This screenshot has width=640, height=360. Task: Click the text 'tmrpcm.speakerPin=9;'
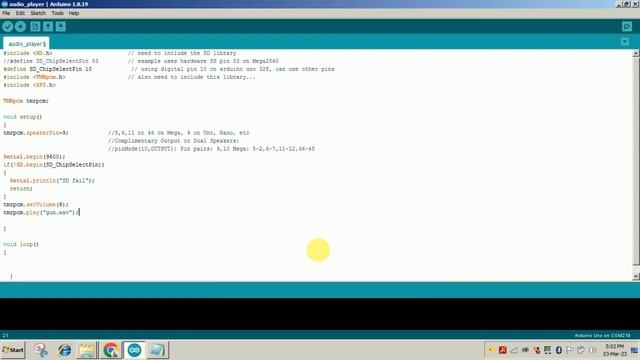click(x=36, y=133)
